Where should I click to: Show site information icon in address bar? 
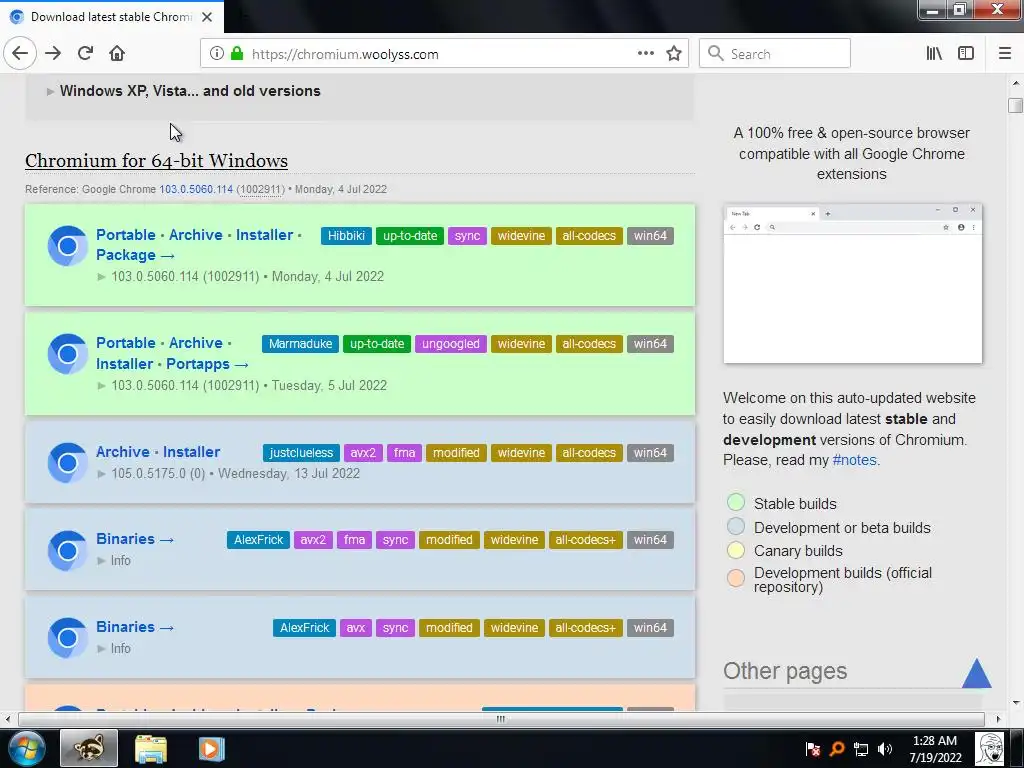click(217, 54)
